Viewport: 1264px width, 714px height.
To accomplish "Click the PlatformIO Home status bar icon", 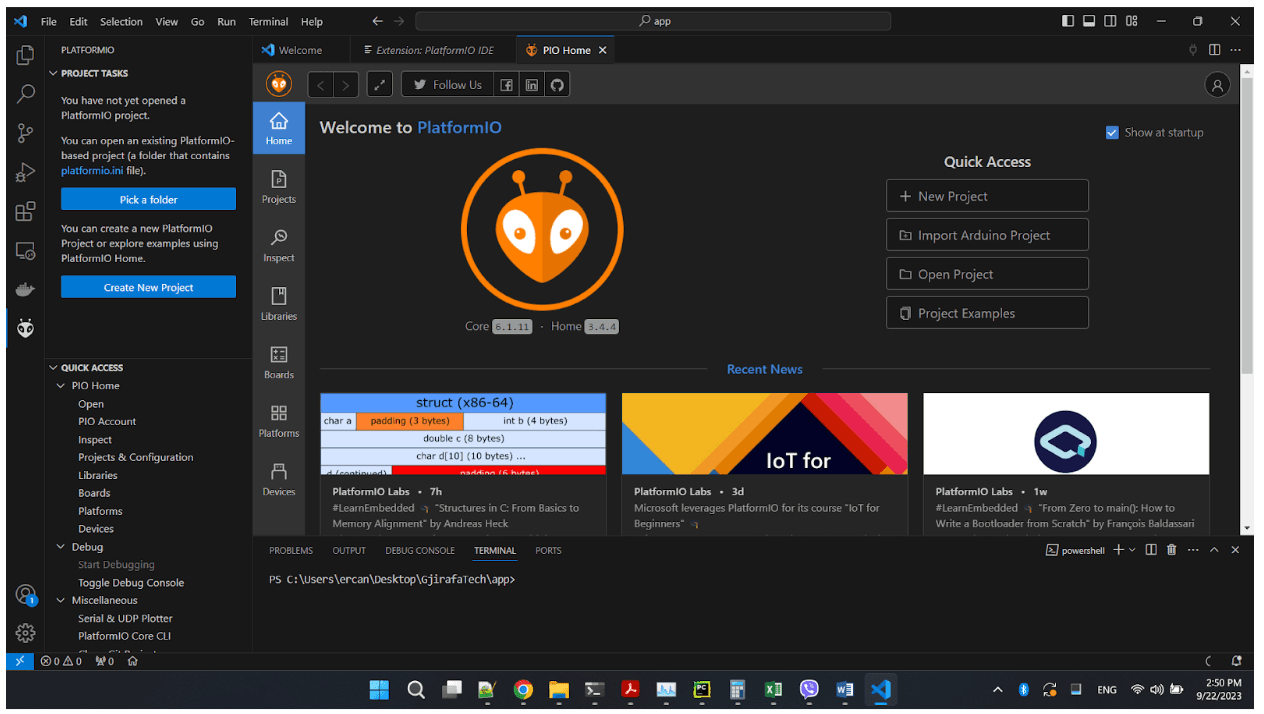I will [132, 661].
